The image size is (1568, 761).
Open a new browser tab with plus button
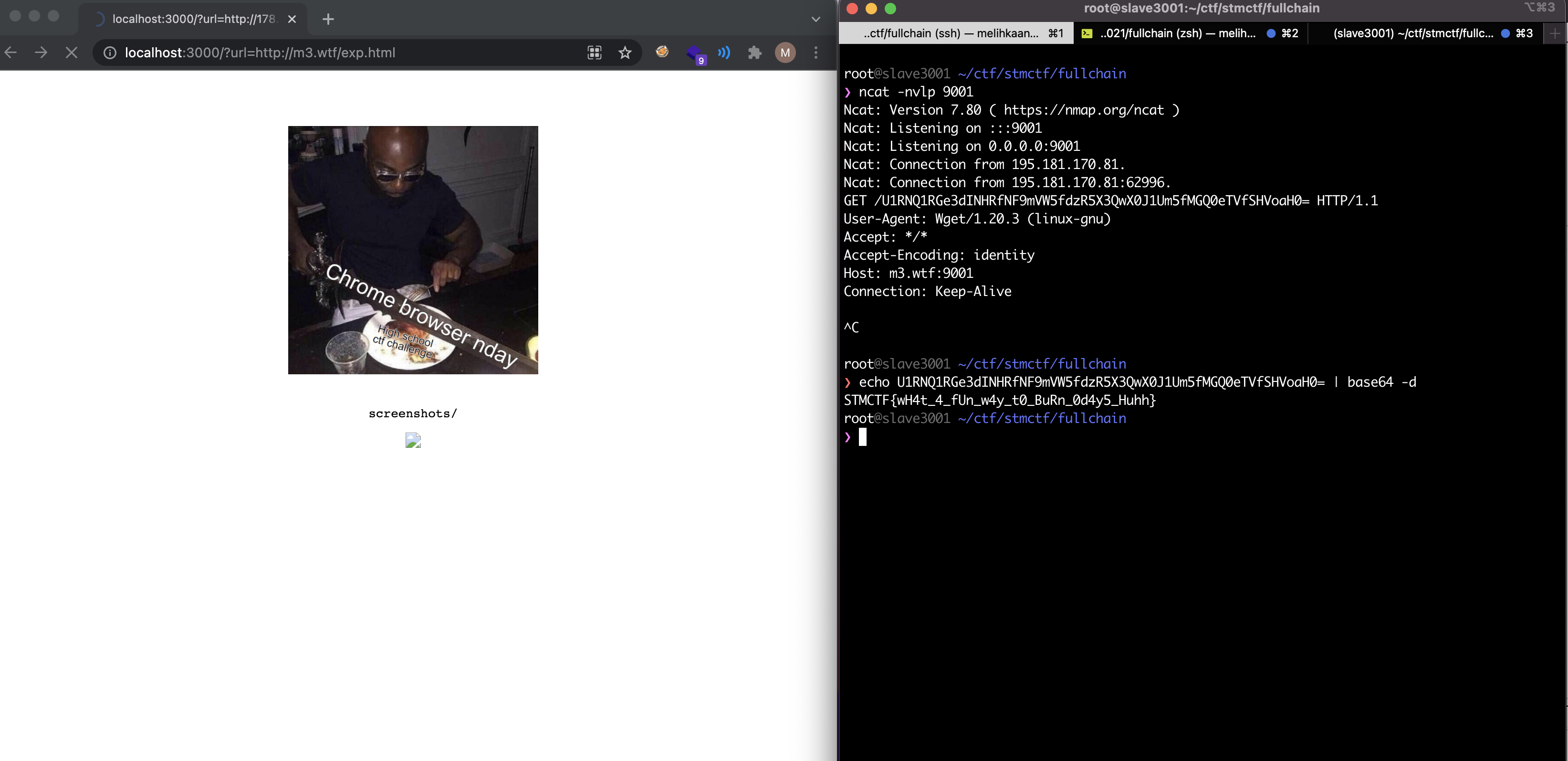tap(328, 19)
